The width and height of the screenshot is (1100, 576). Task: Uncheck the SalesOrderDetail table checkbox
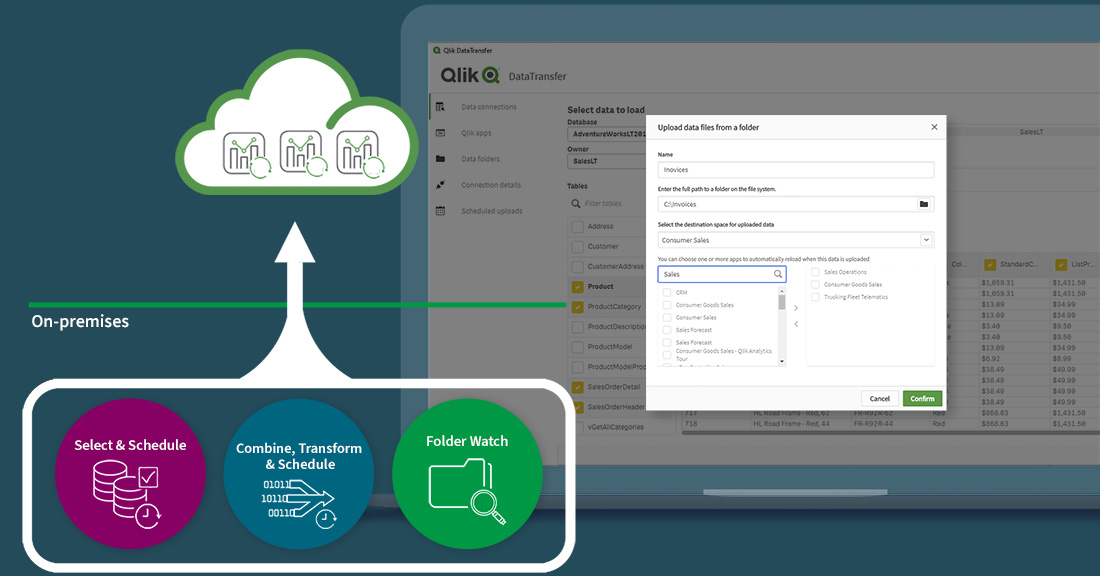577,387
